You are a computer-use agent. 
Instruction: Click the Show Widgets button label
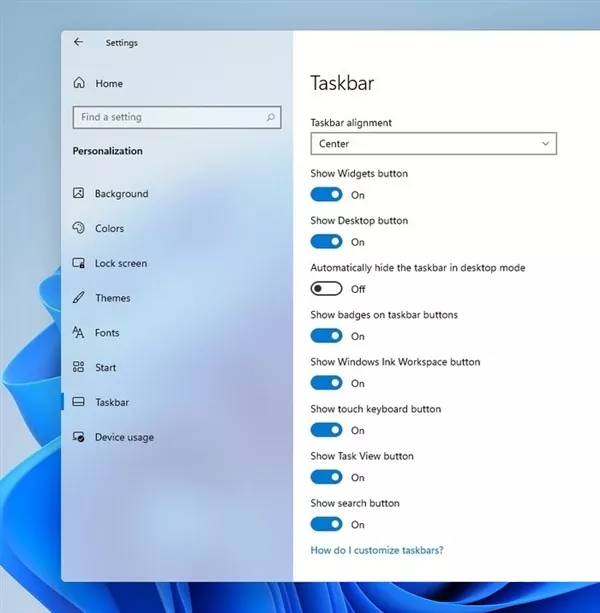[x=359, y=174]
